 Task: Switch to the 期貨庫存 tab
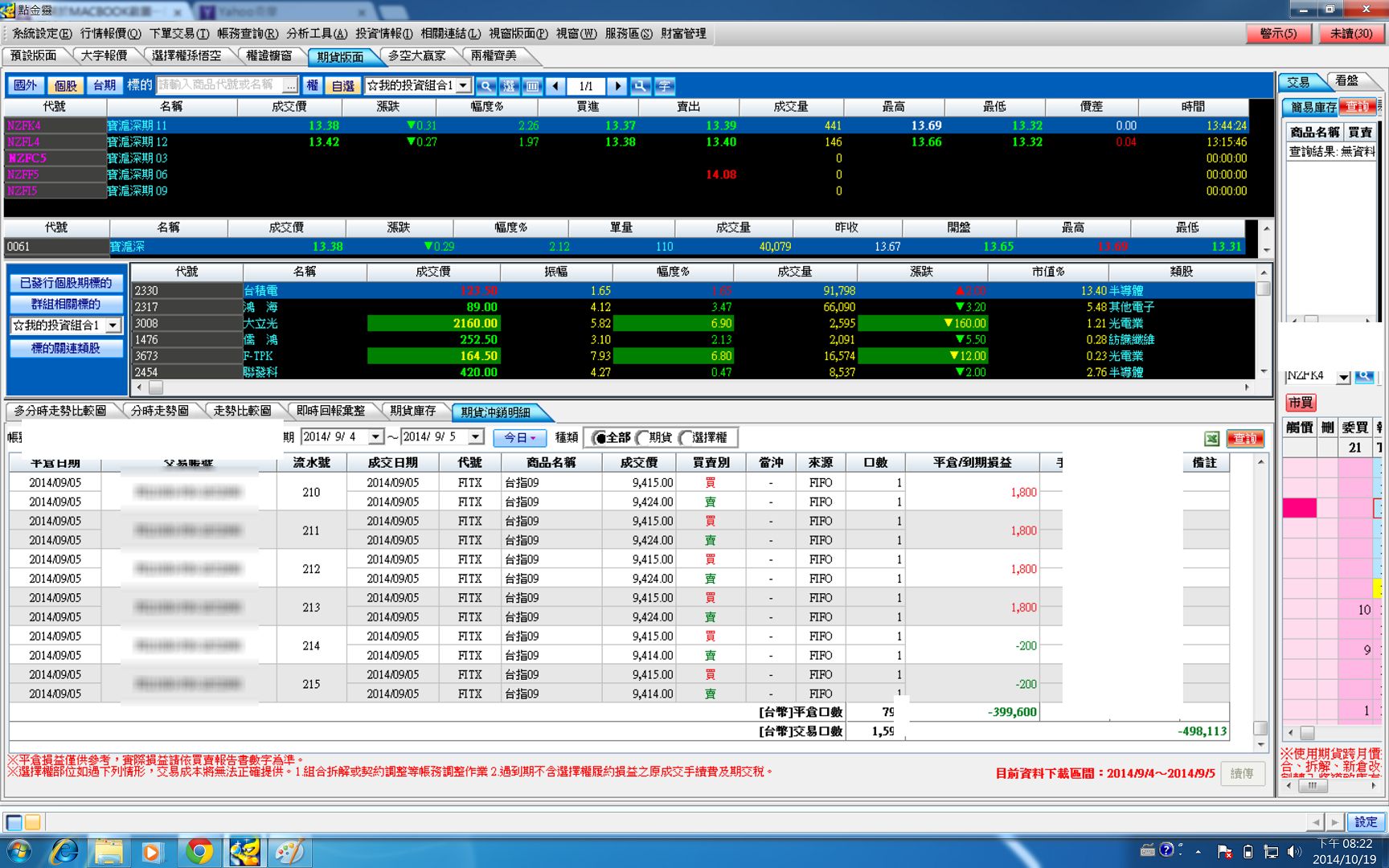pyautogui.click(x=412, y=411)
